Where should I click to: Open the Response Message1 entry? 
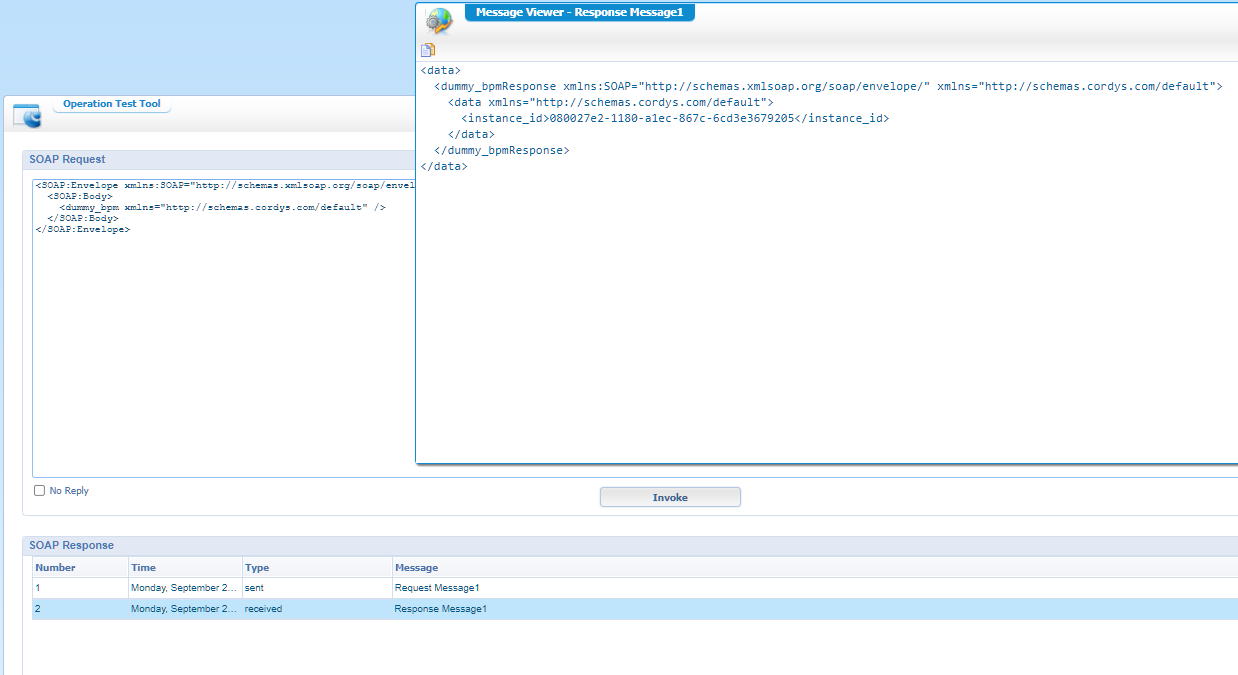440,608
